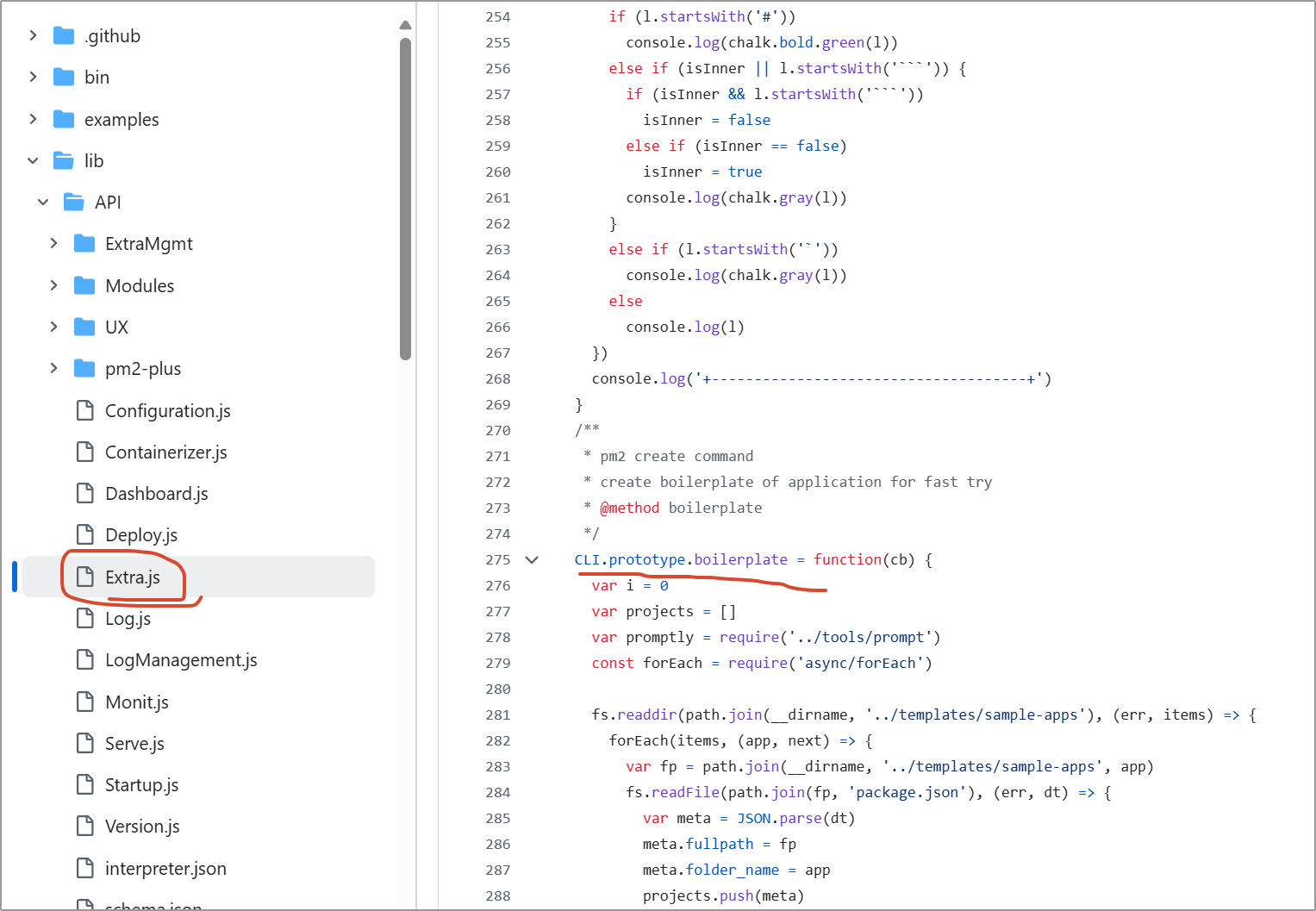
Task: Click the Modules folder icon
Action: (84, 285)
